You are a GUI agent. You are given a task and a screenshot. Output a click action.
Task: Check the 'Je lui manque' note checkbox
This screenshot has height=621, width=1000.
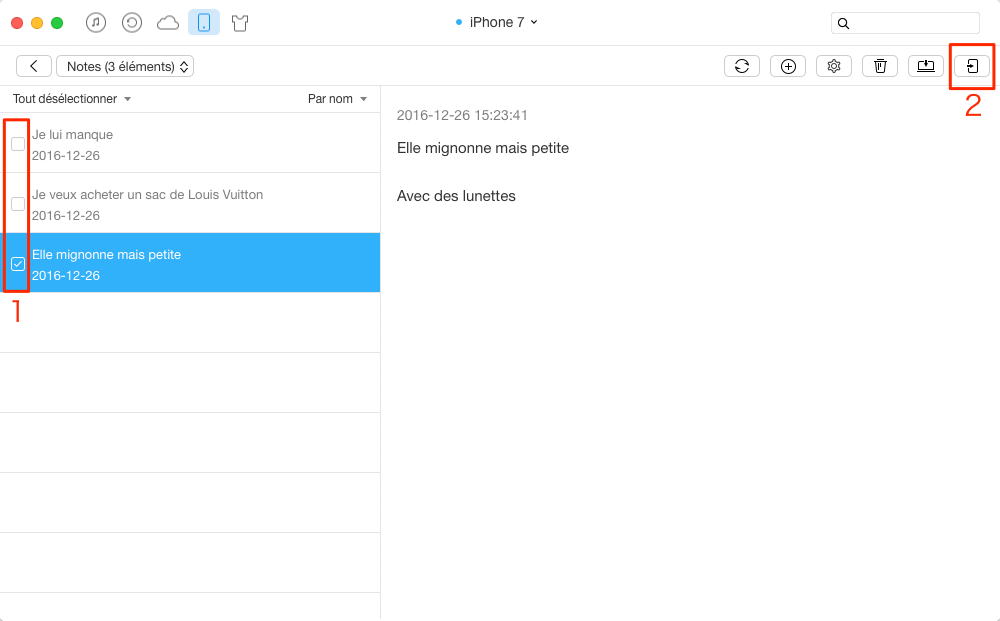click(x=18, y=144)
